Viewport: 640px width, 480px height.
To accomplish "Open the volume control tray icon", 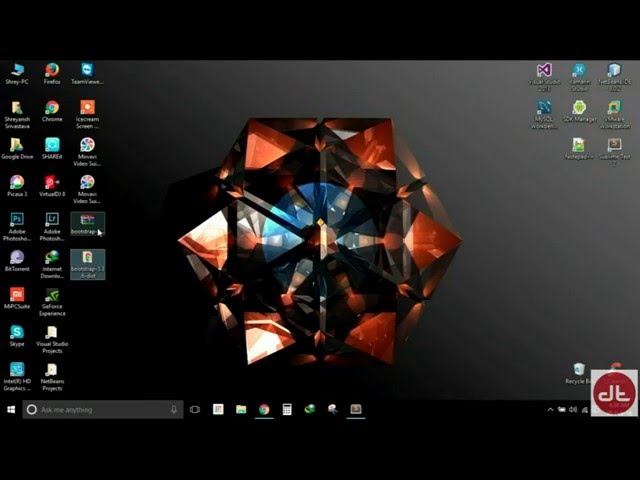I will click(573, 409).
